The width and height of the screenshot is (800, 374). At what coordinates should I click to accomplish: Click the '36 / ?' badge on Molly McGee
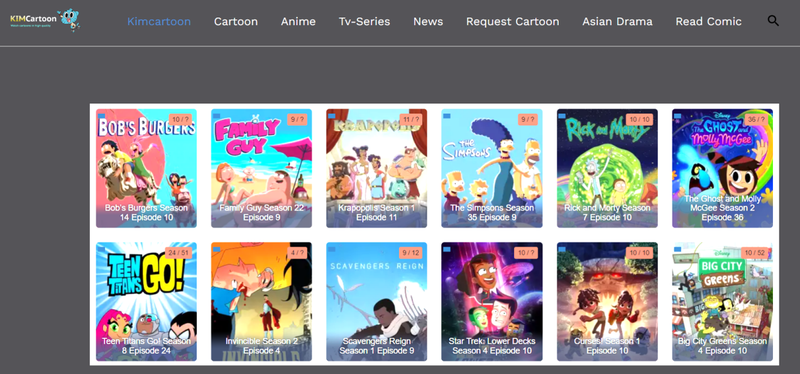tap(757, 119)
